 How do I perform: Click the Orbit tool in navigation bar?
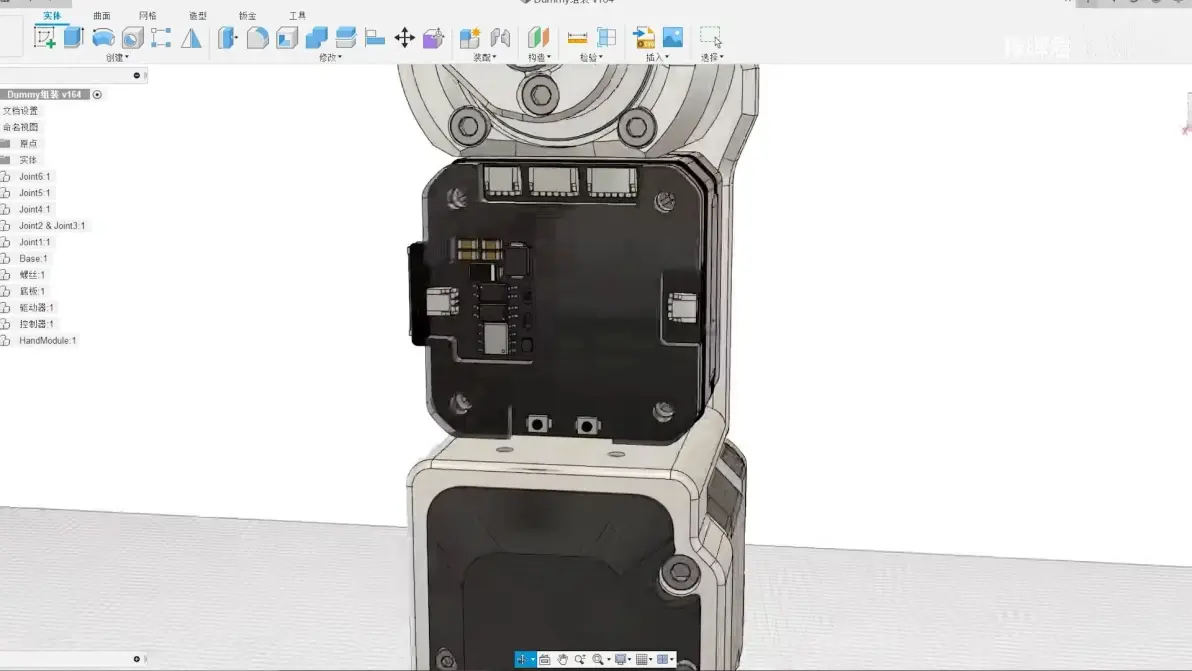click(x=522, y=660)
